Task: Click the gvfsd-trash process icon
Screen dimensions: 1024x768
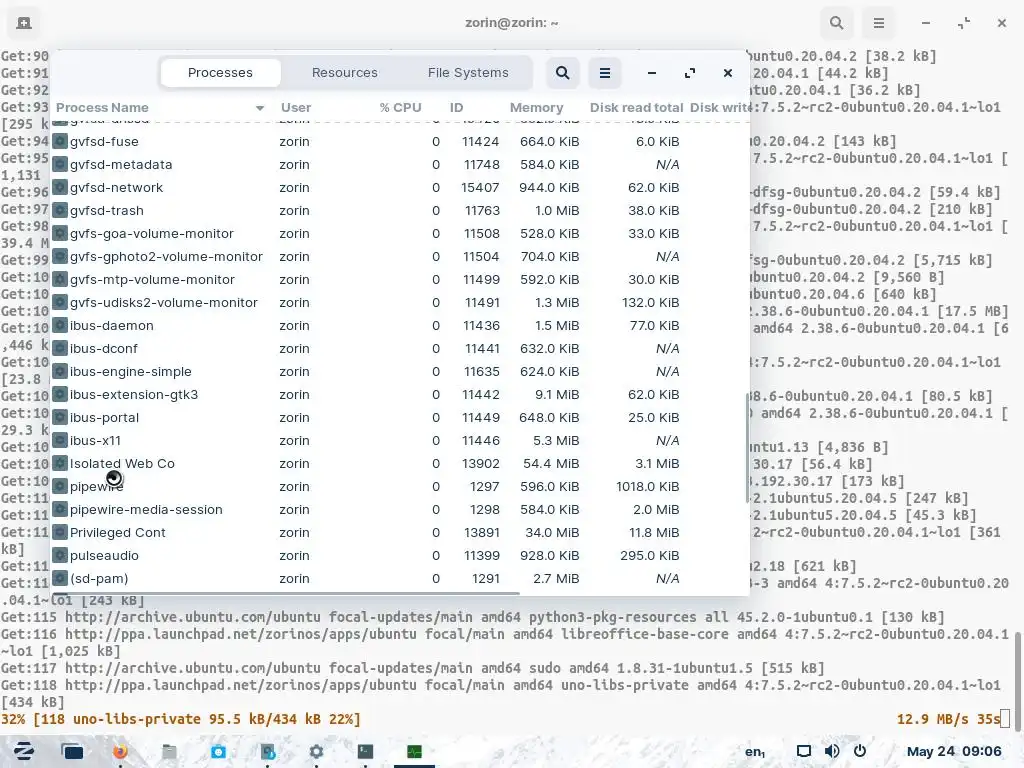Action: (x=60, y=210)
